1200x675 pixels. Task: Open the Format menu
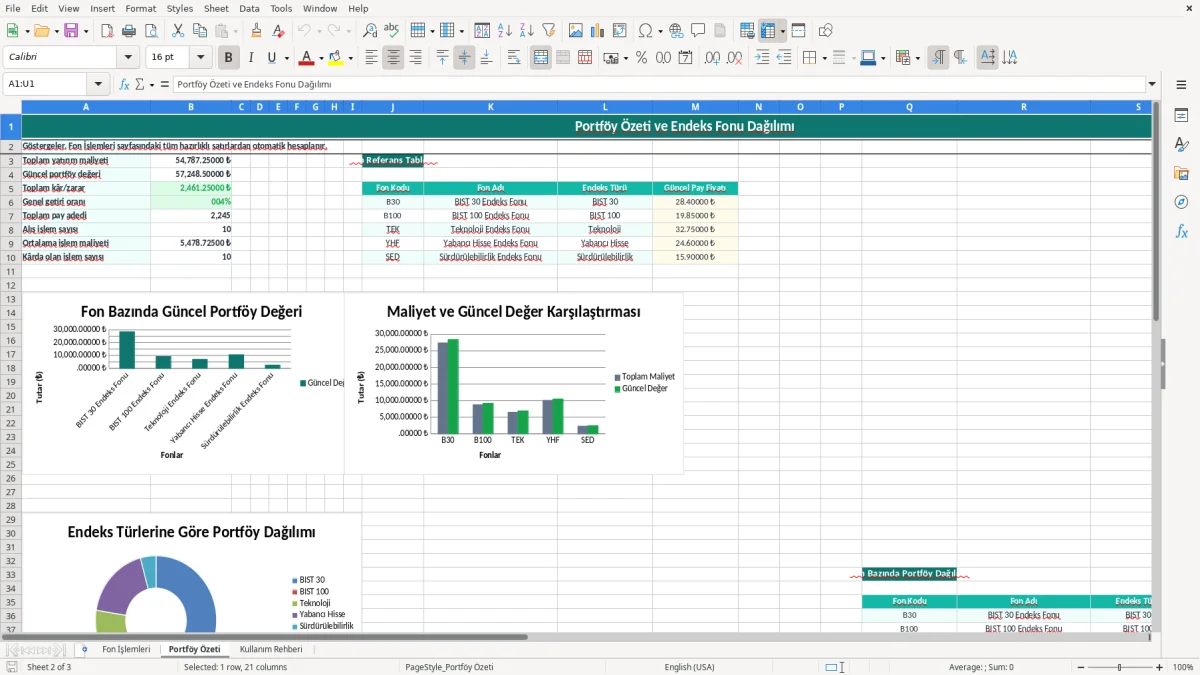tap(140, 8)
